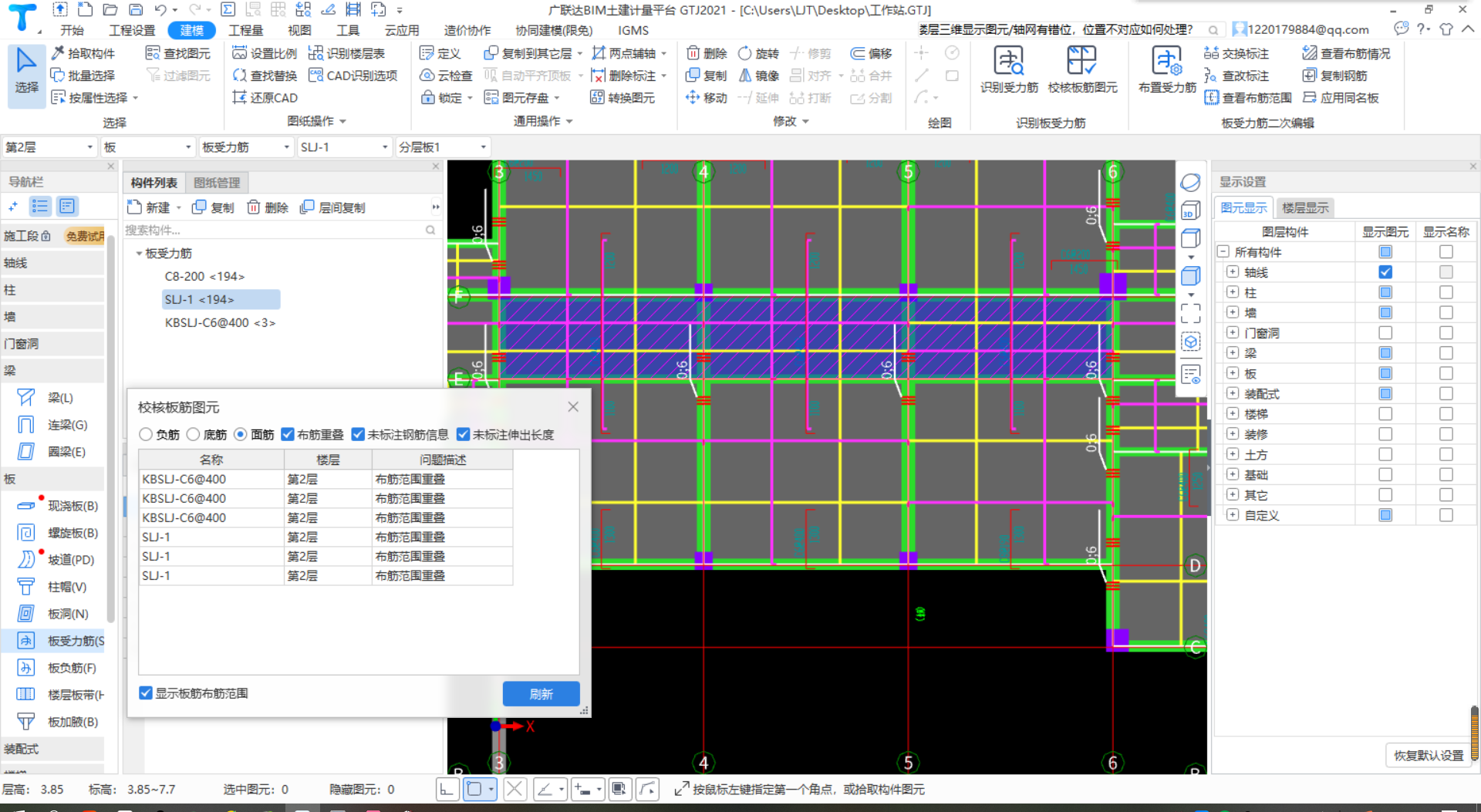This screenshot has height=812, width=1481.
Task: Select KBSLJ-C6@400 <3> component
Action: 220,322
